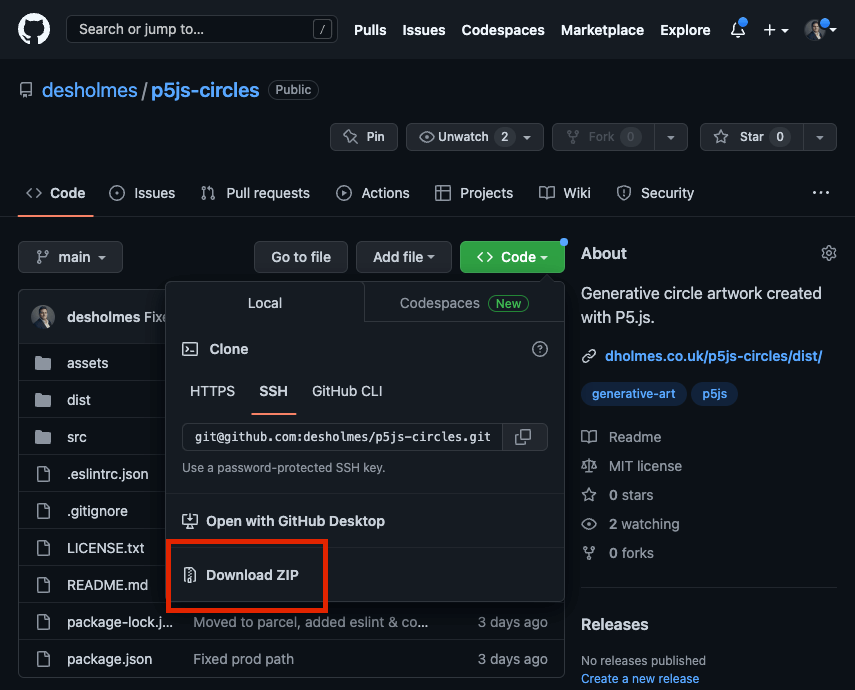Expand the plus create-new menu
Screen dimensions: 855x690
click(776, 30)
